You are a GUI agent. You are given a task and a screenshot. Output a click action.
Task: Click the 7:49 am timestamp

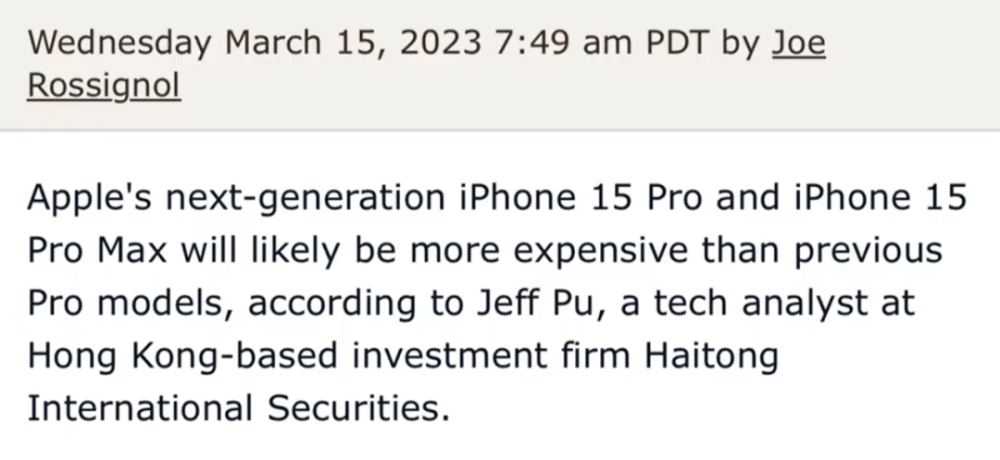click(564, 43)
